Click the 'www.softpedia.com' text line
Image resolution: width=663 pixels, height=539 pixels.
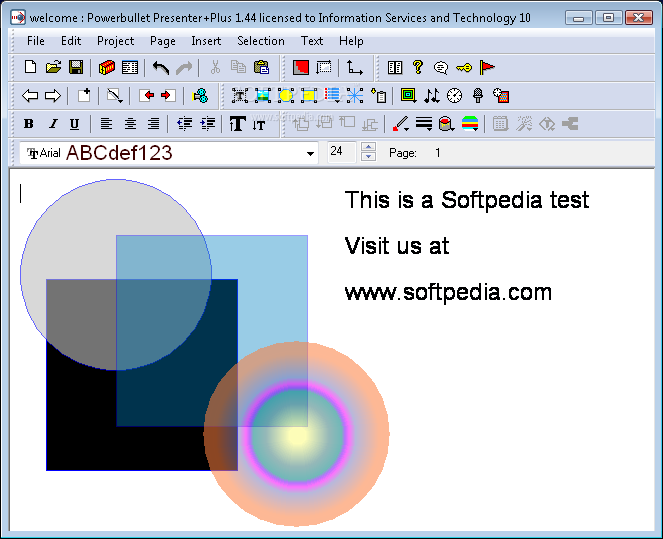[448, 293]
